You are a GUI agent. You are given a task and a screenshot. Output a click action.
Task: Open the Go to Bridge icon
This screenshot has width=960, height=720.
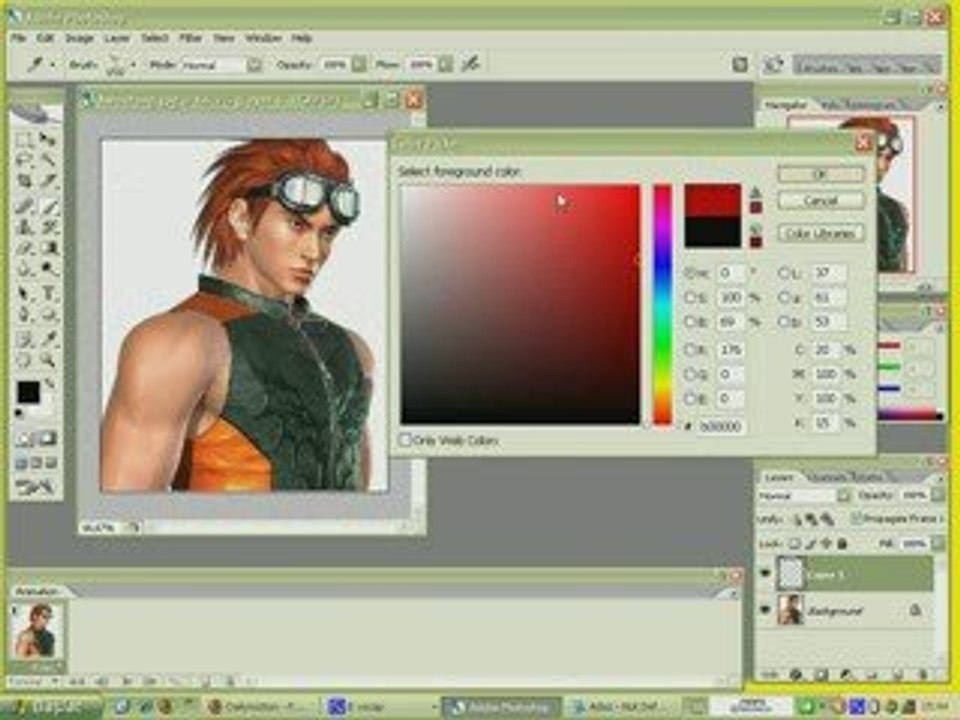[774, 64]
